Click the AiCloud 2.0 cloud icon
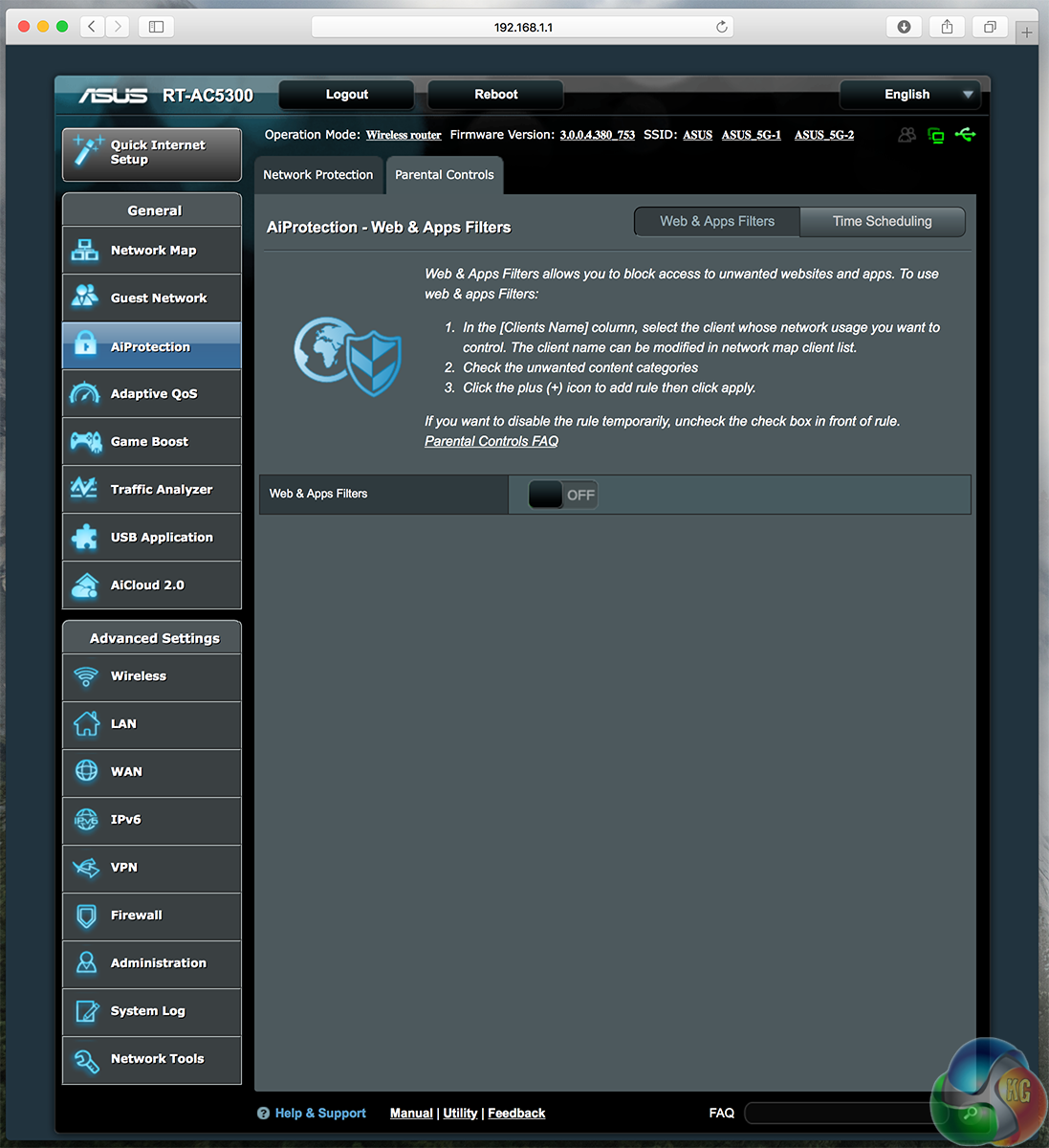 tap(85, 585)
